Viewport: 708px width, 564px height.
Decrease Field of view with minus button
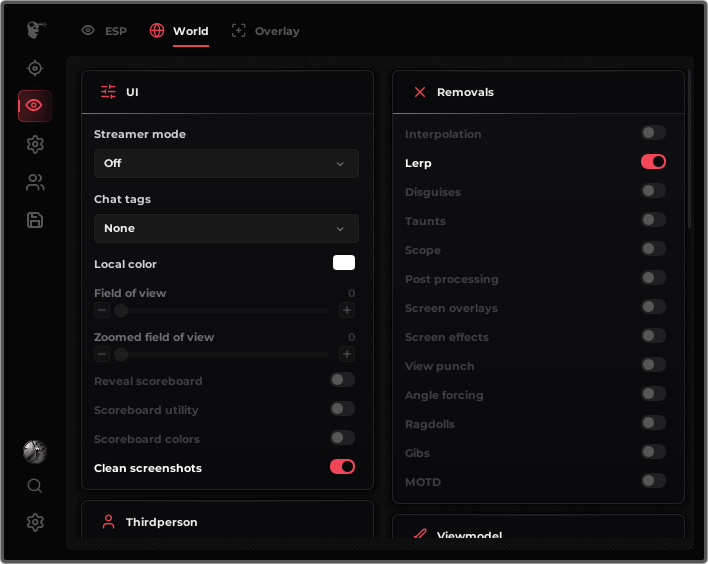(102, 310)
